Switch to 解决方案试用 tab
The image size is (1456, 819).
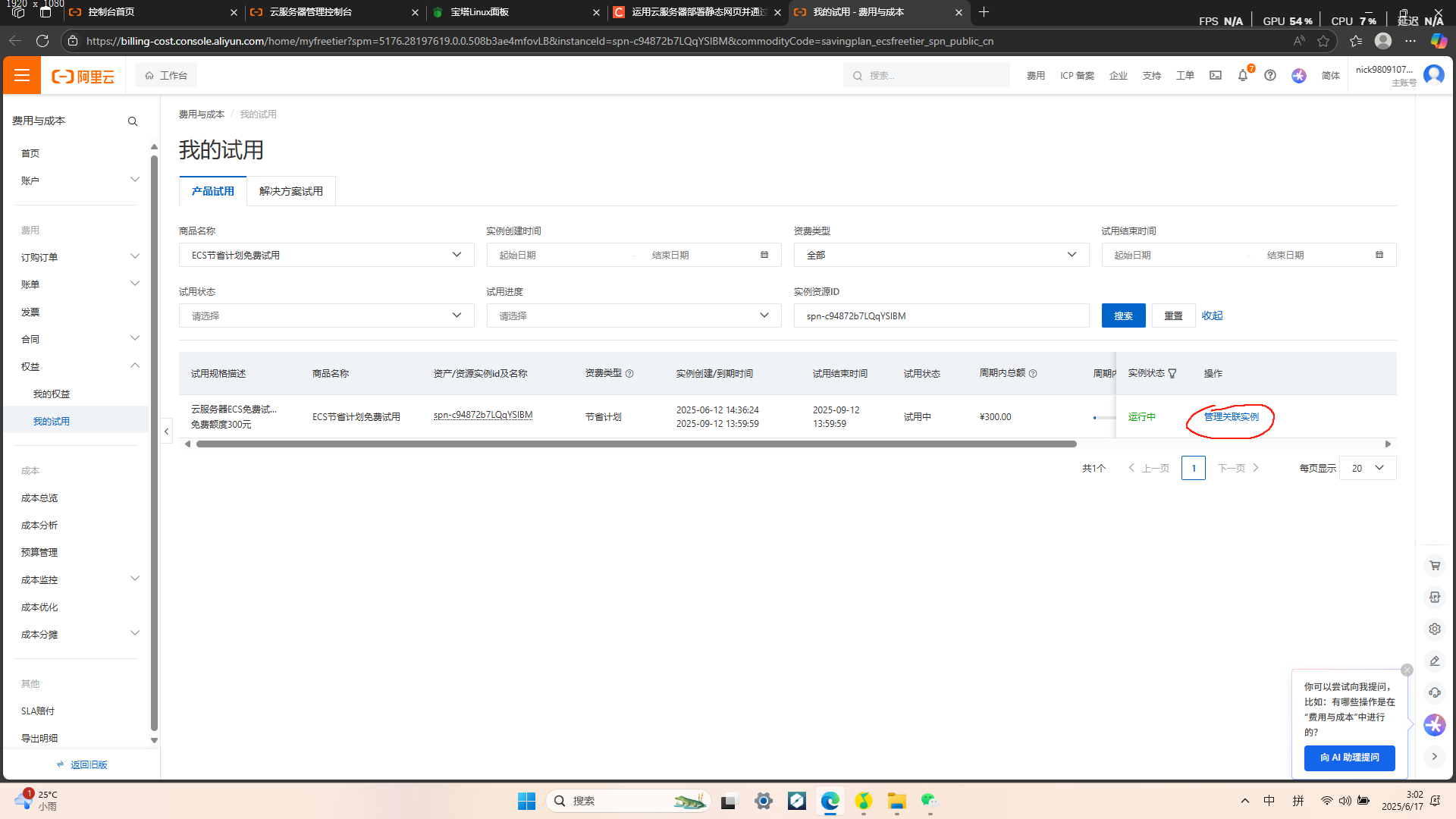(x=291, y=191)
